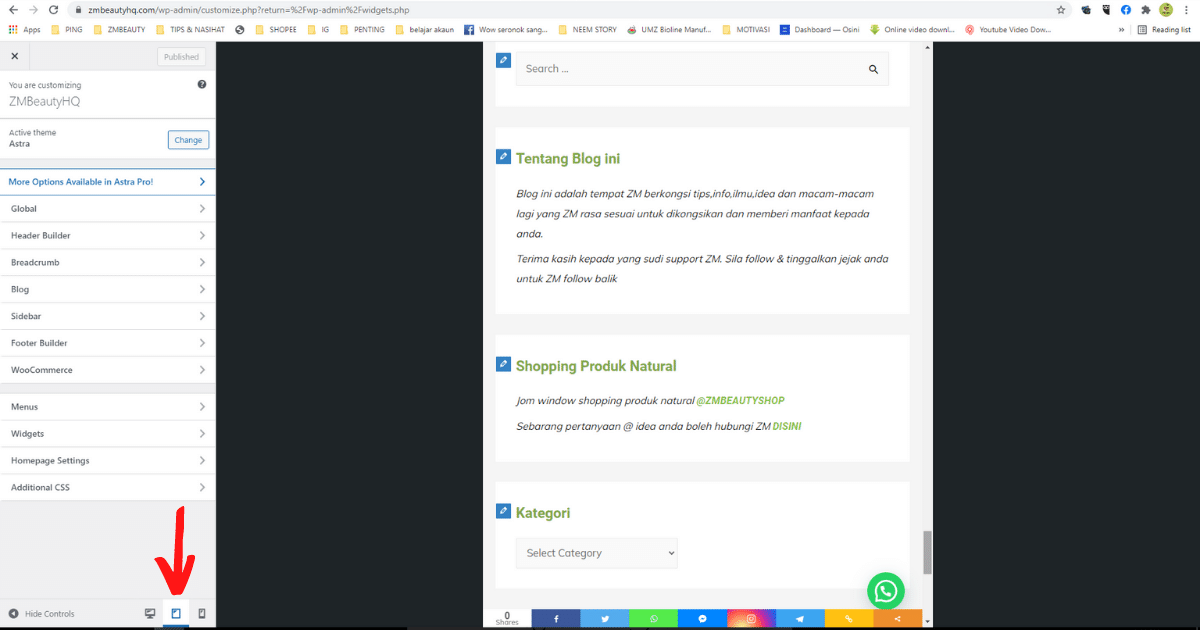Click the Change theme button

188,140
